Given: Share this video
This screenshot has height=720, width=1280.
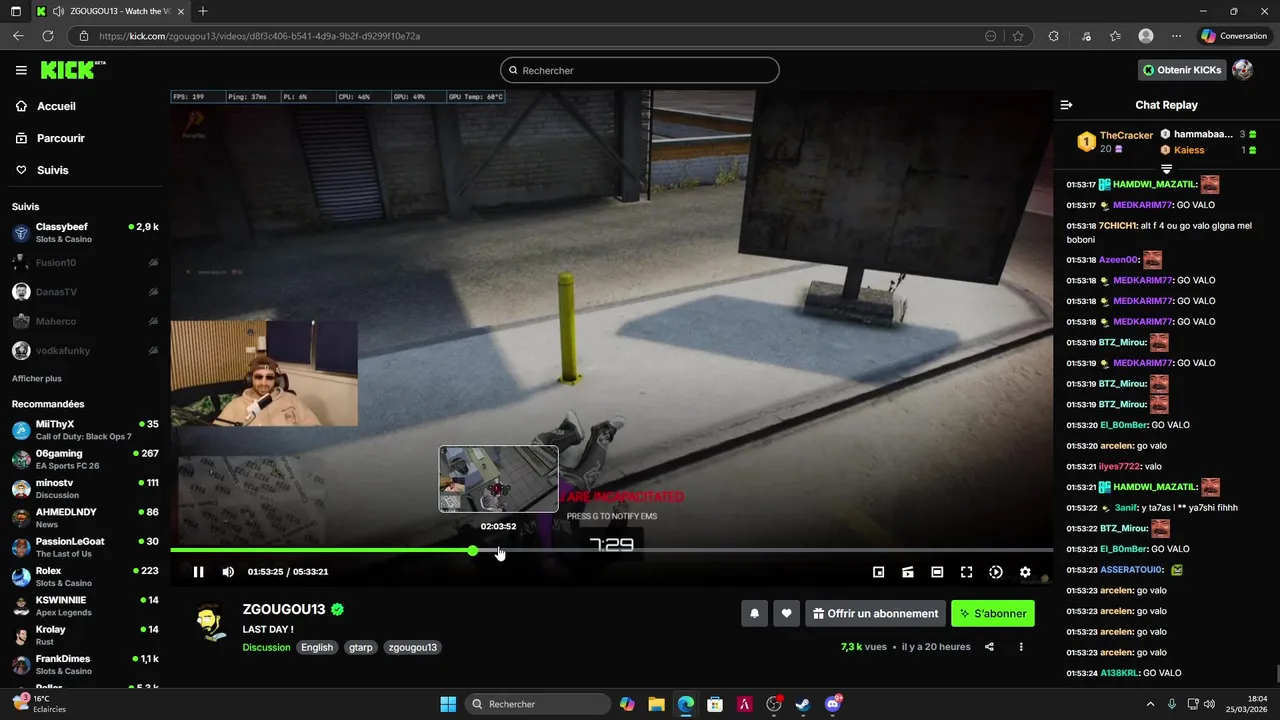Looking at the screenshot, I should (989, 647).
